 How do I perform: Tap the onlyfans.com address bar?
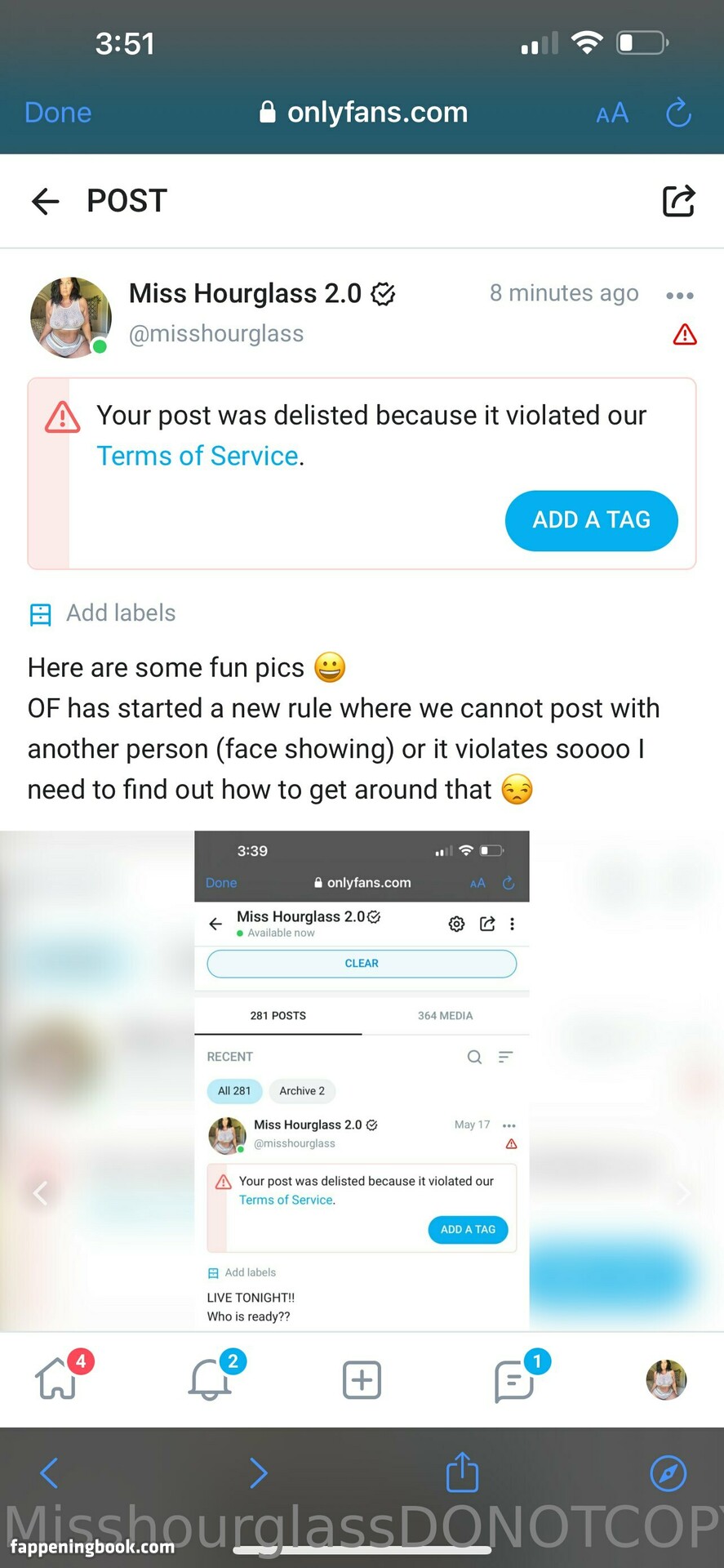pyautogui.click(x=363, y=113)
